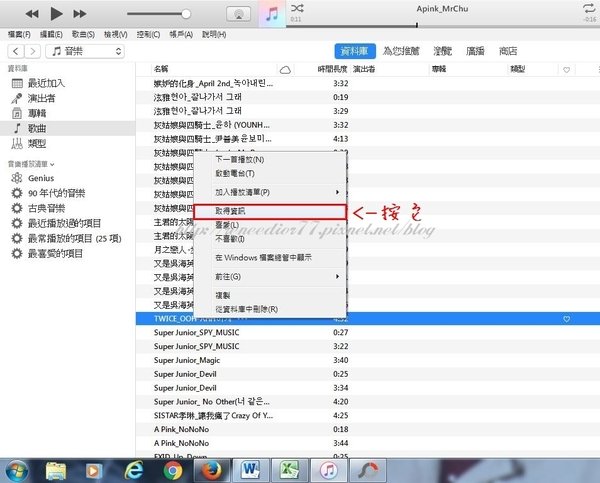Click the rewind previous track button
Screen dimensions: 600x483
pyautogui.click(x=32, y=14)
